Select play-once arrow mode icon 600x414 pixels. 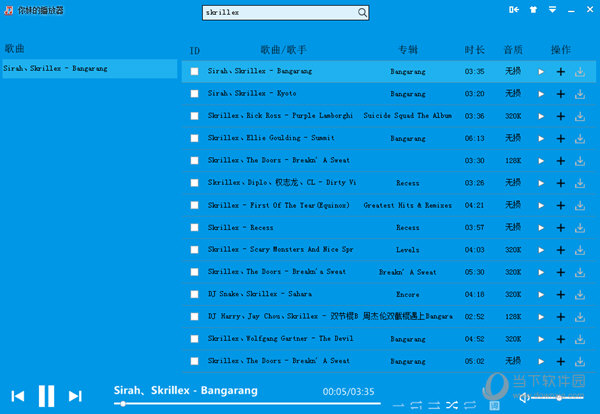coord(398,405)
